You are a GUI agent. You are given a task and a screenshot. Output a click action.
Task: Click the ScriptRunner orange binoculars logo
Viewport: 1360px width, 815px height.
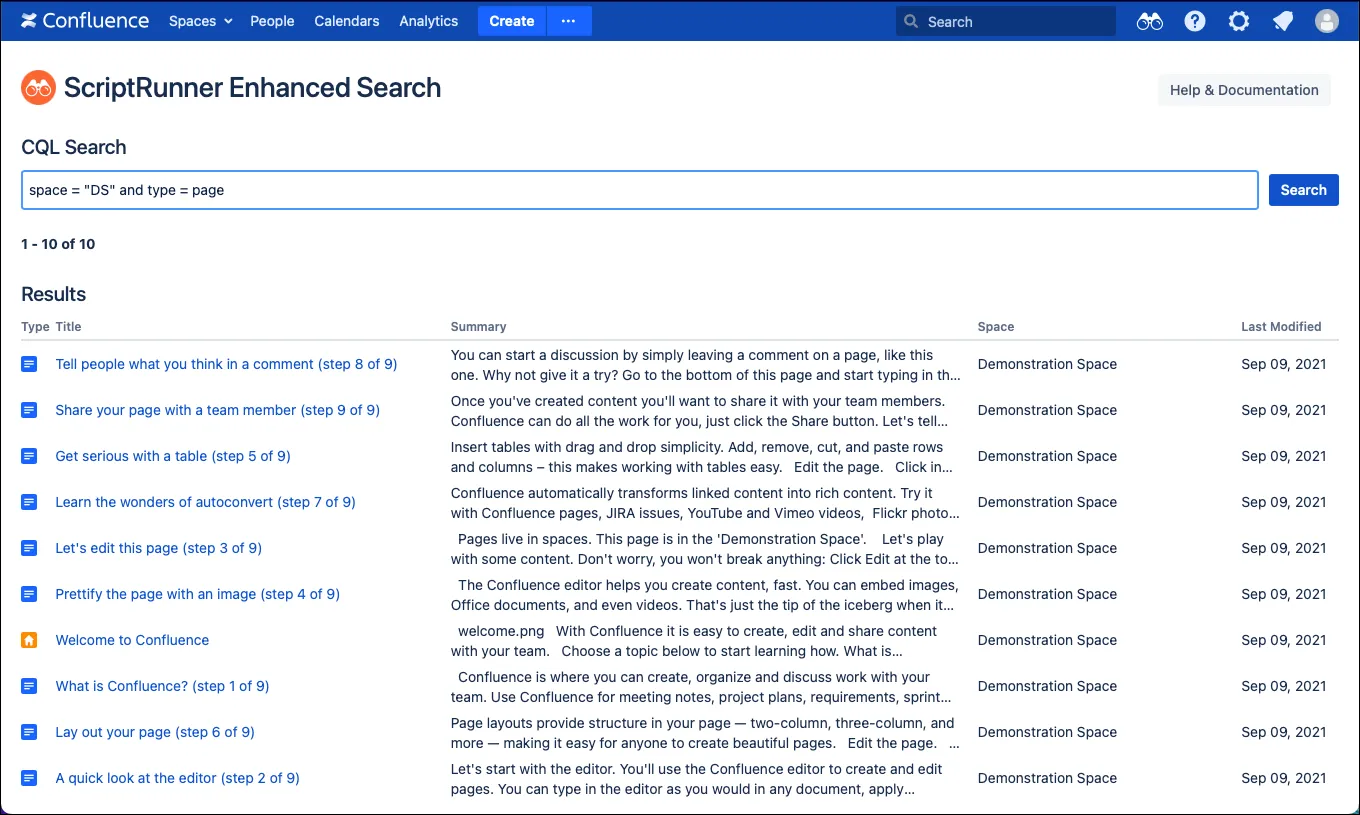click(38, 88)
